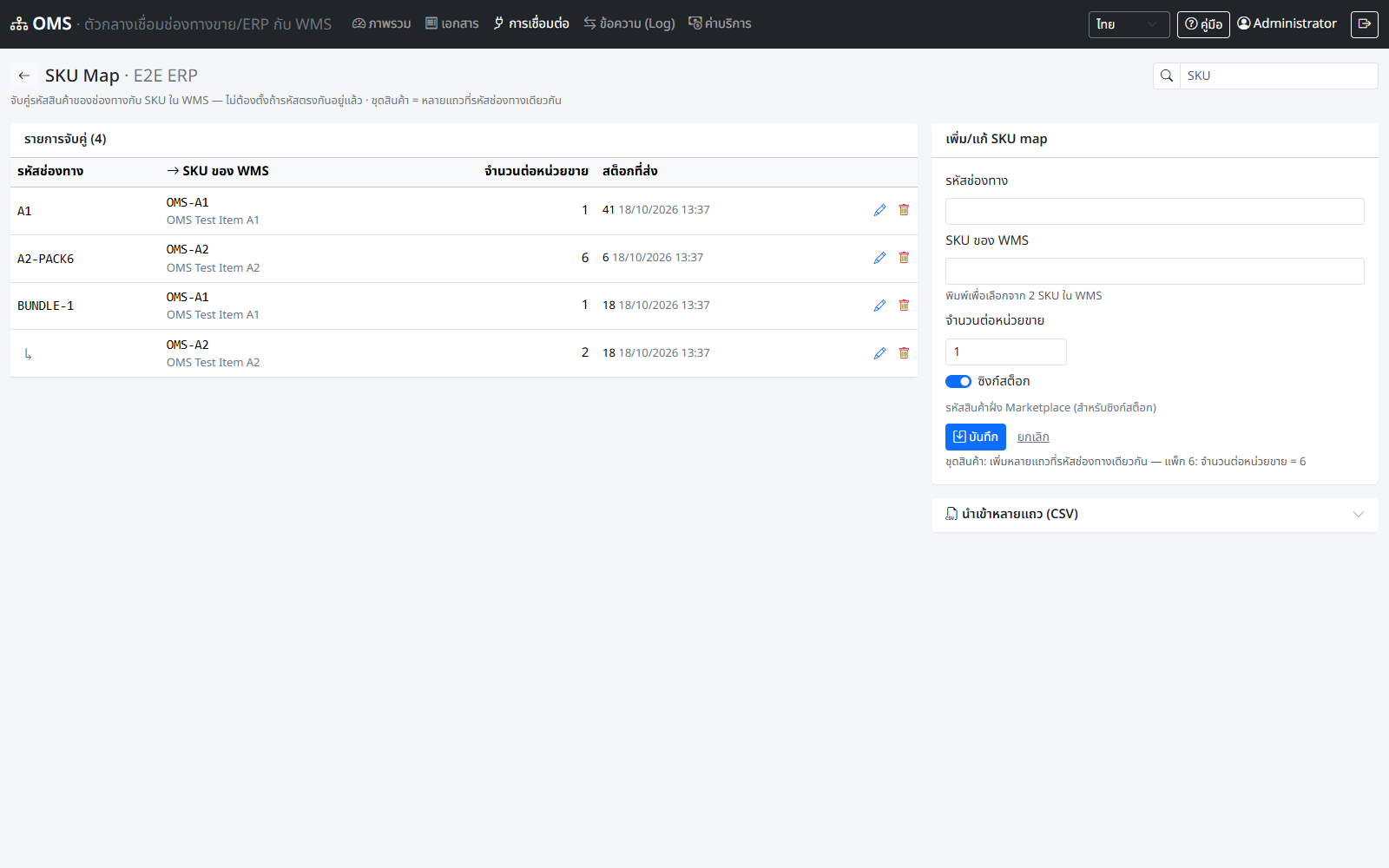The width and height of the screenshot is (1389, 868).
Task: Focus the SKU search field
Action: click(1279, 76)
